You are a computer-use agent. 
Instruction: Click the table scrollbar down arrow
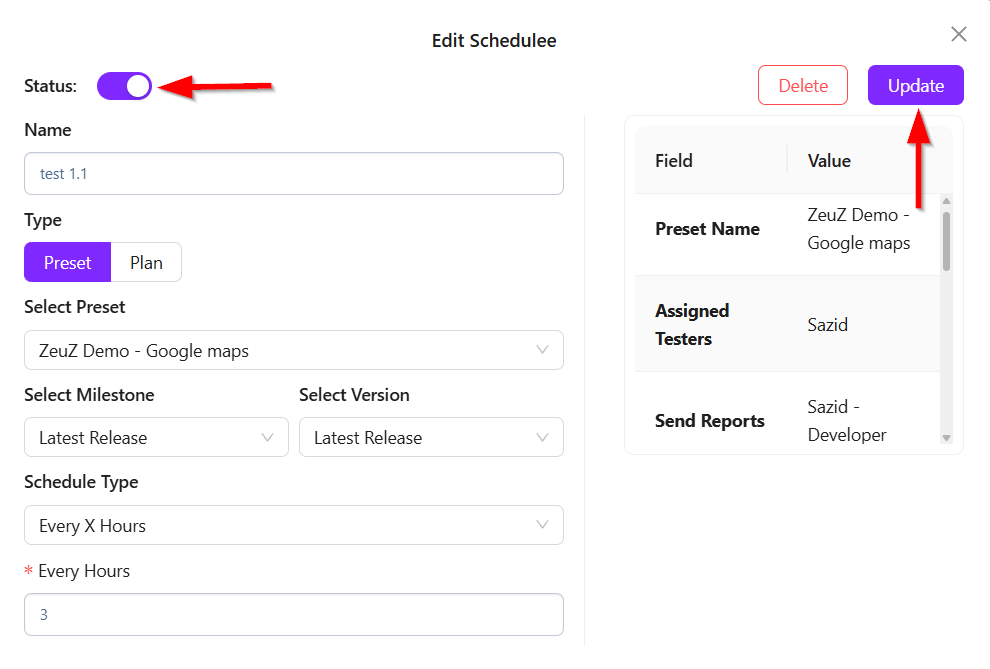(x=946, y=438)
